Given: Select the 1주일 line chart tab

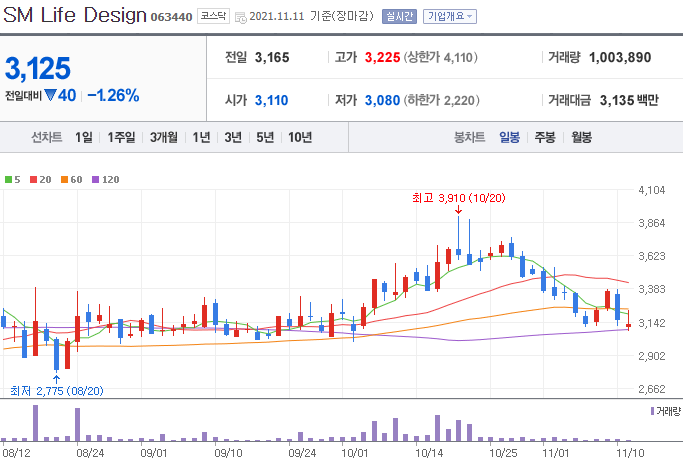Looking at the screenshot, I should click(122, 138).
